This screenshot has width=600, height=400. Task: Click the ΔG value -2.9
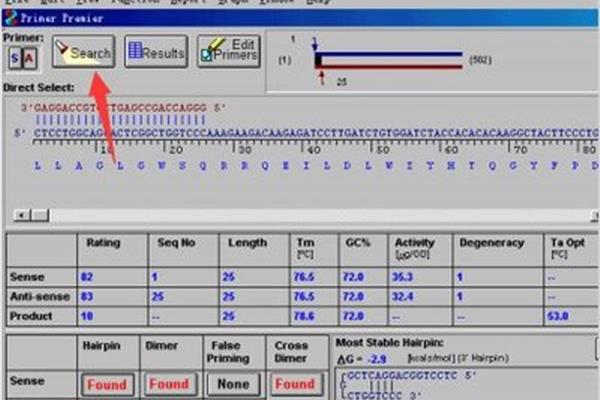pos(377,359)
